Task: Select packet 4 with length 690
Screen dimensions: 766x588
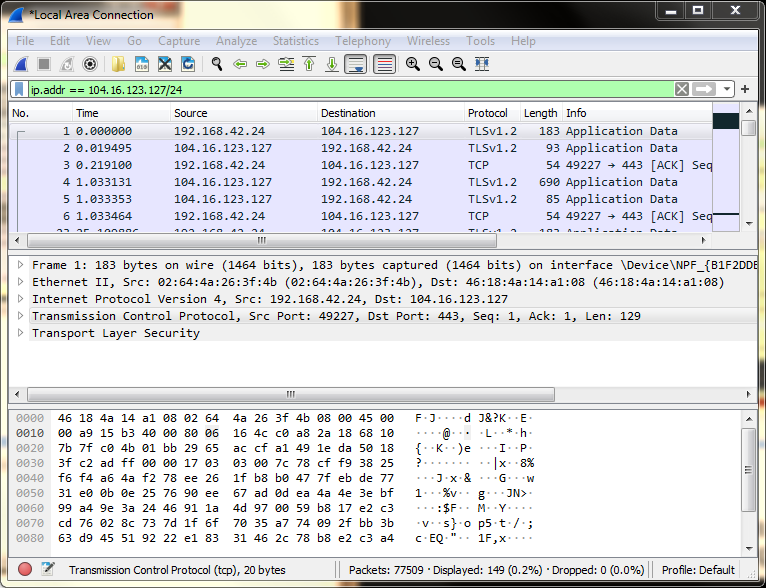Action: tap(361, 182)
